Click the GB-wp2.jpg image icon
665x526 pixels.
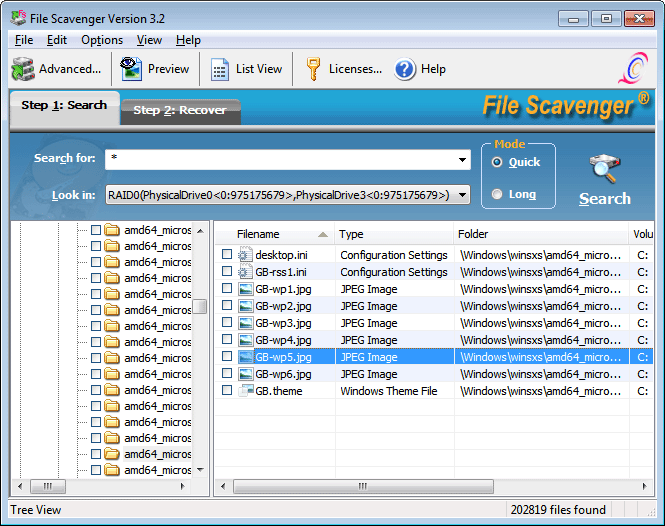coord(245,306)
